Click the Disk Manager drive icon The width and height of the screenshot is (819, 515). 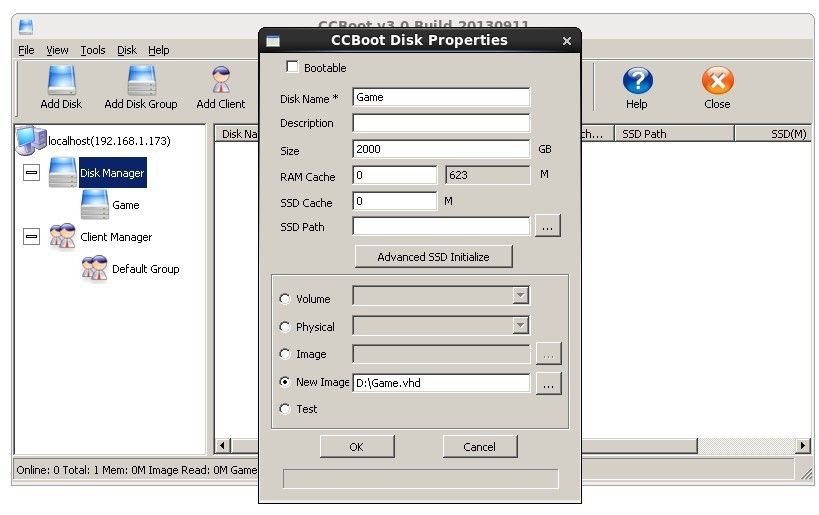(x=63, y=172)
